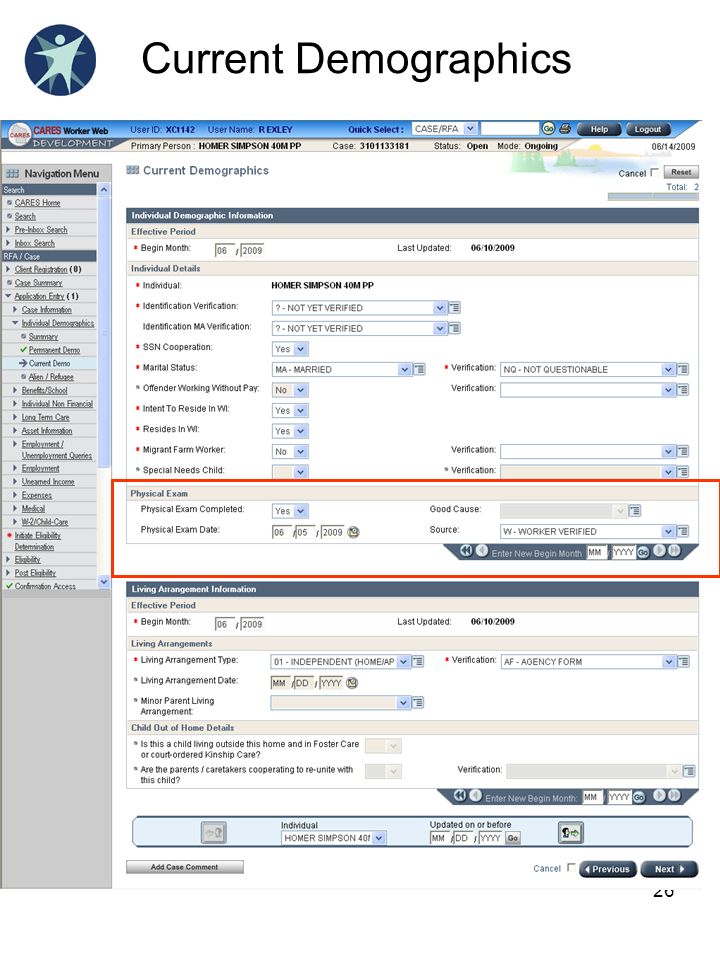This screenshot has height=960, width=720.
Task: Click the Physical Exam Date year field
Action: (332, 532)
